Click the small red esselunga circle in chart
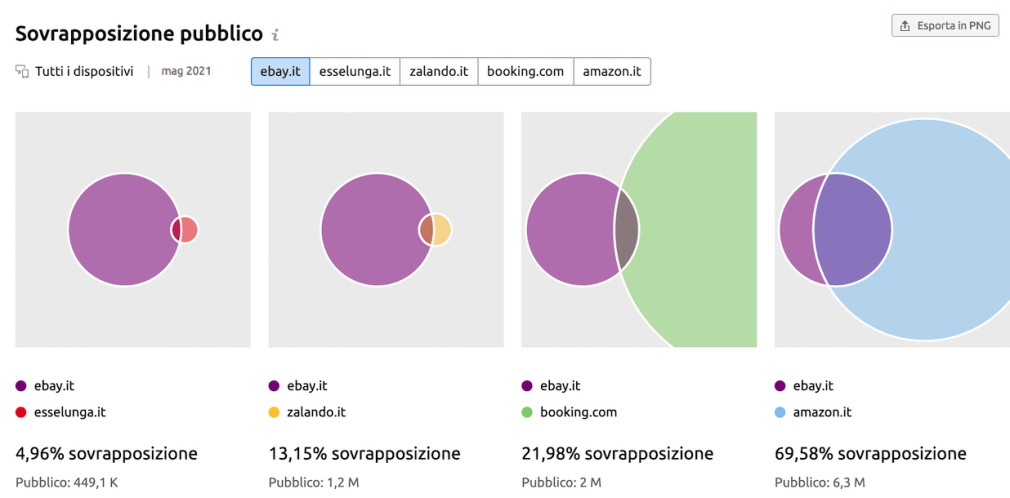1010x498 pixels. tap(189, 230)
